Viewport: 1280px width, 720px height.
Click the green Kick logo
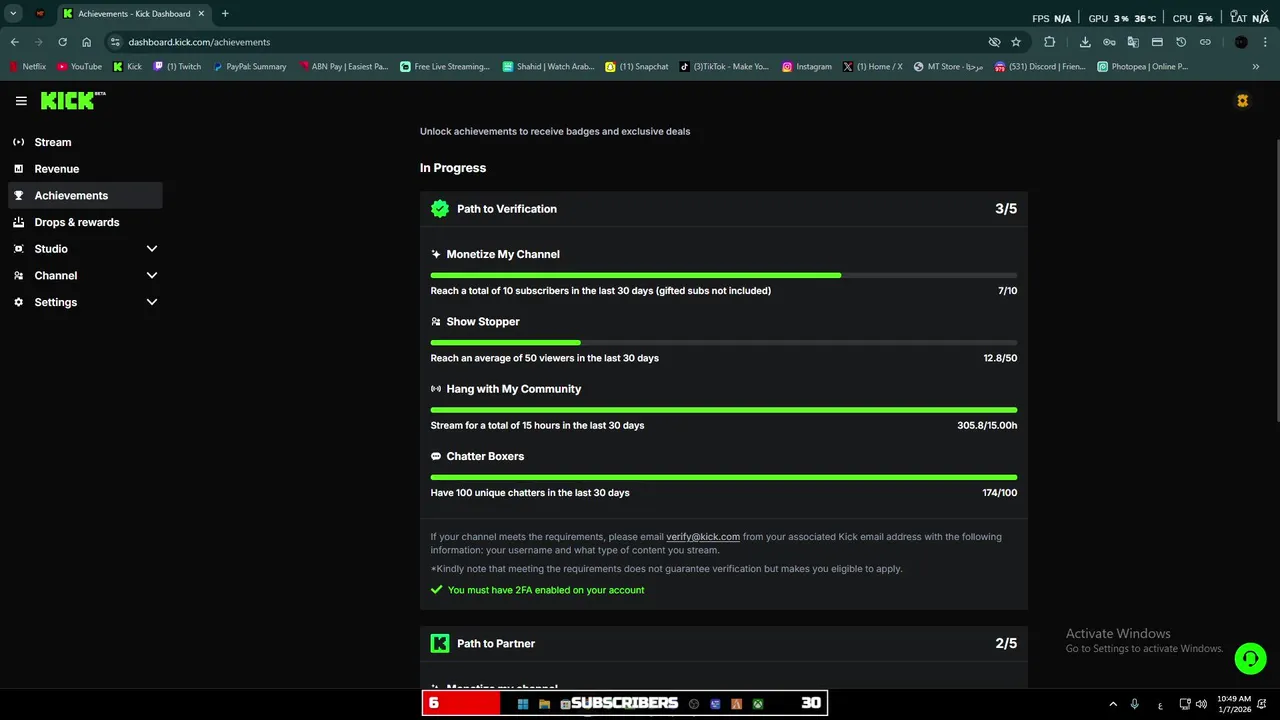(x=72, y=100)
